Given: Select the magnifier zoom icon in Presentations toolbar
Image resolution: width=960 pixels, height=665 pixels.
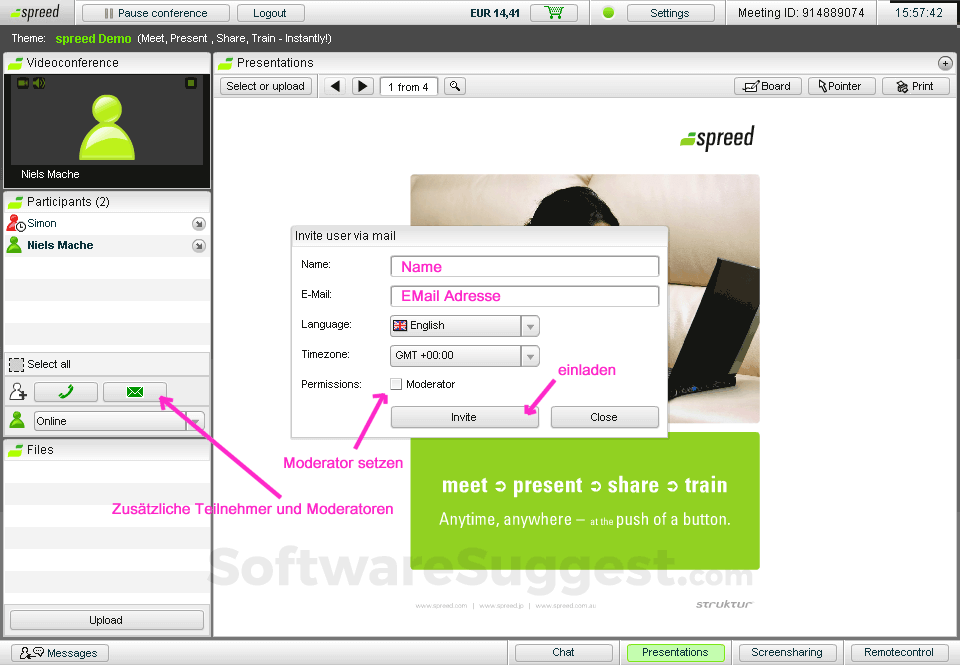Looking at the screenshot, I should (454, 86).
